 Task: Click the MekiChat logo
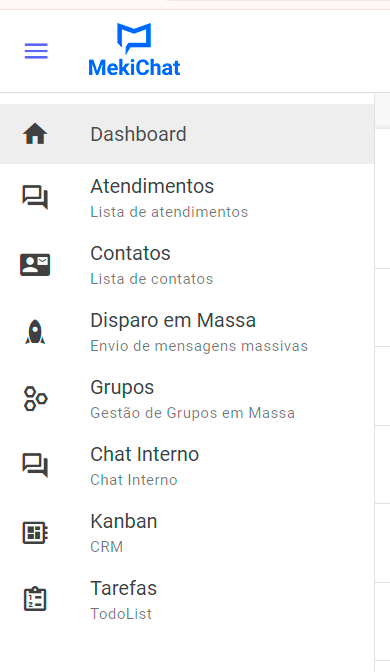134,50
